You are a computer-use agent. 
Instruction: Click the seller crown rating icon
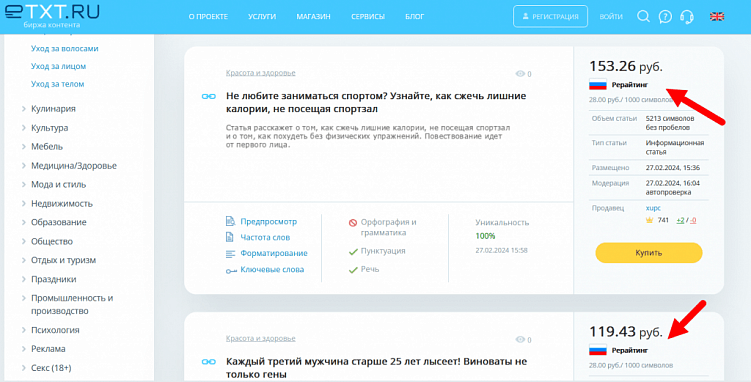click(x=649, y=220)
